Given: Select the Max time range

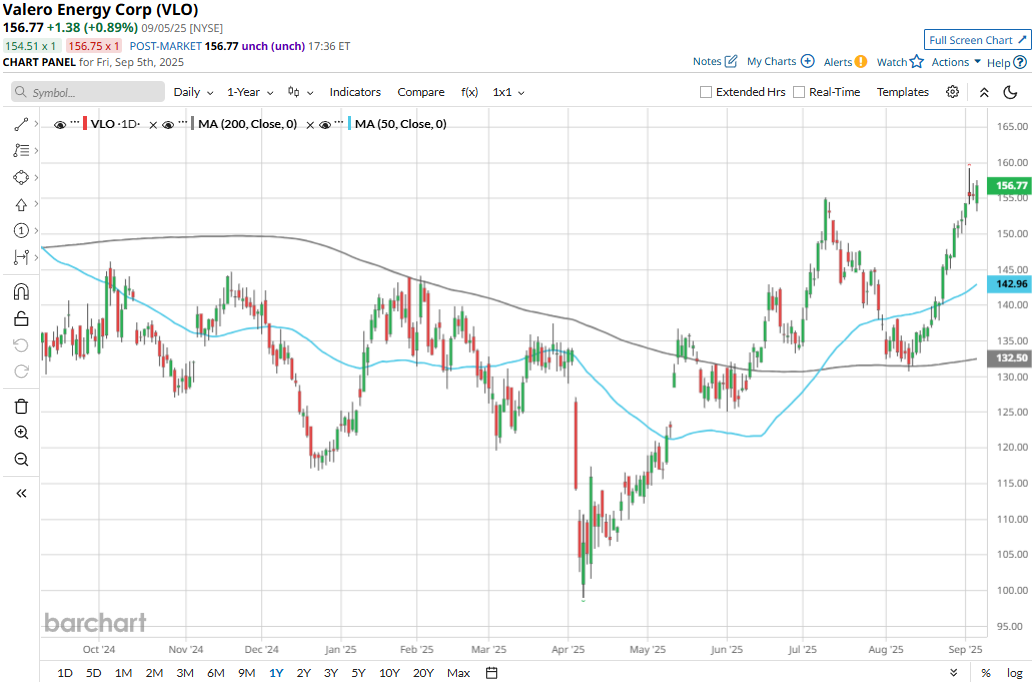Looking at the screenshot, I should (459, 673).
